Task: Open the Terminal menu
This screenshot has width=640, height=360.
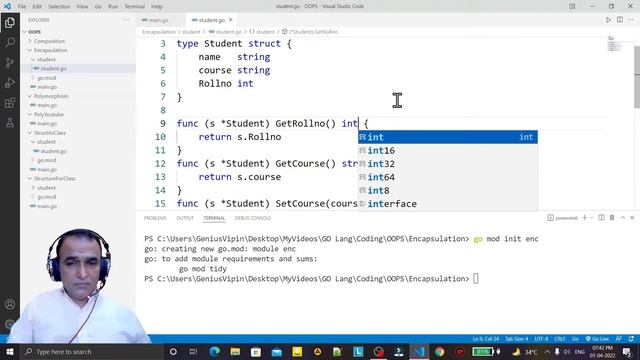Action: [x=134, y=7]
